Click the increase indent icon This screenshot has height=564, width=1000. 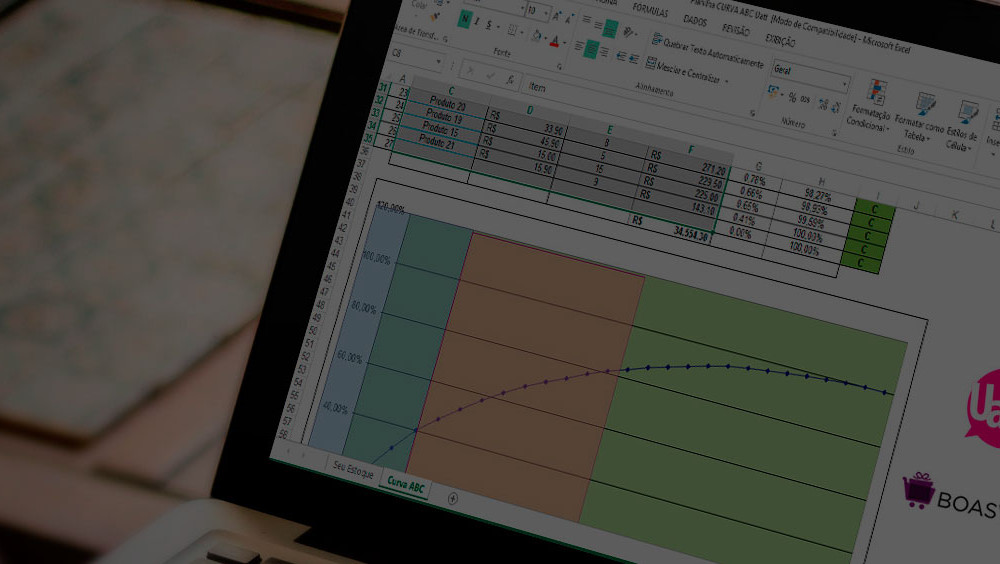633,59
